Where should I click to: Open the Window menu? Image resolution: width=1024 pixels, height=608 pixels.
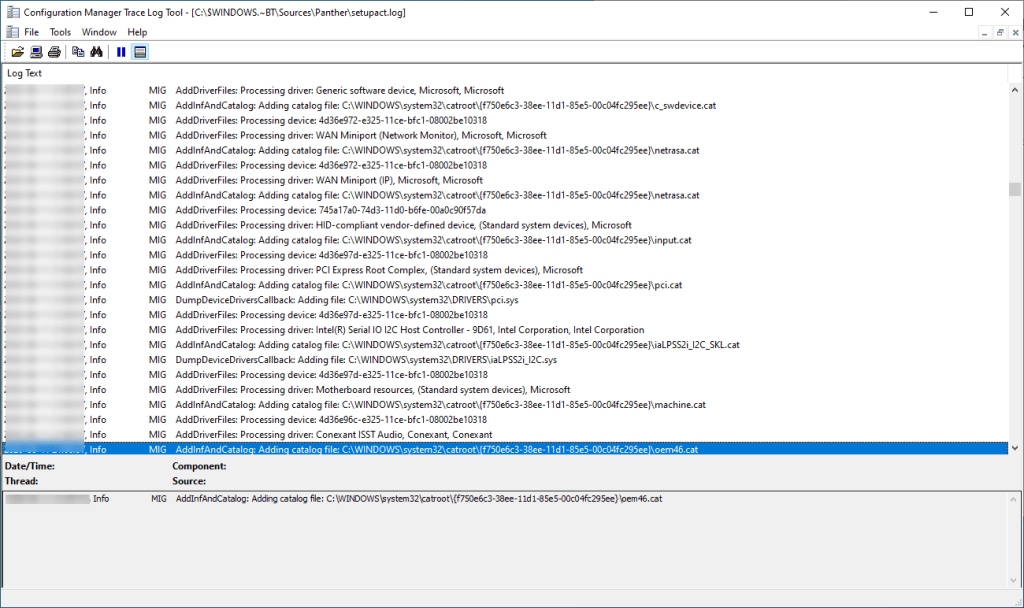pyautogui.click(x=99, y=32)
